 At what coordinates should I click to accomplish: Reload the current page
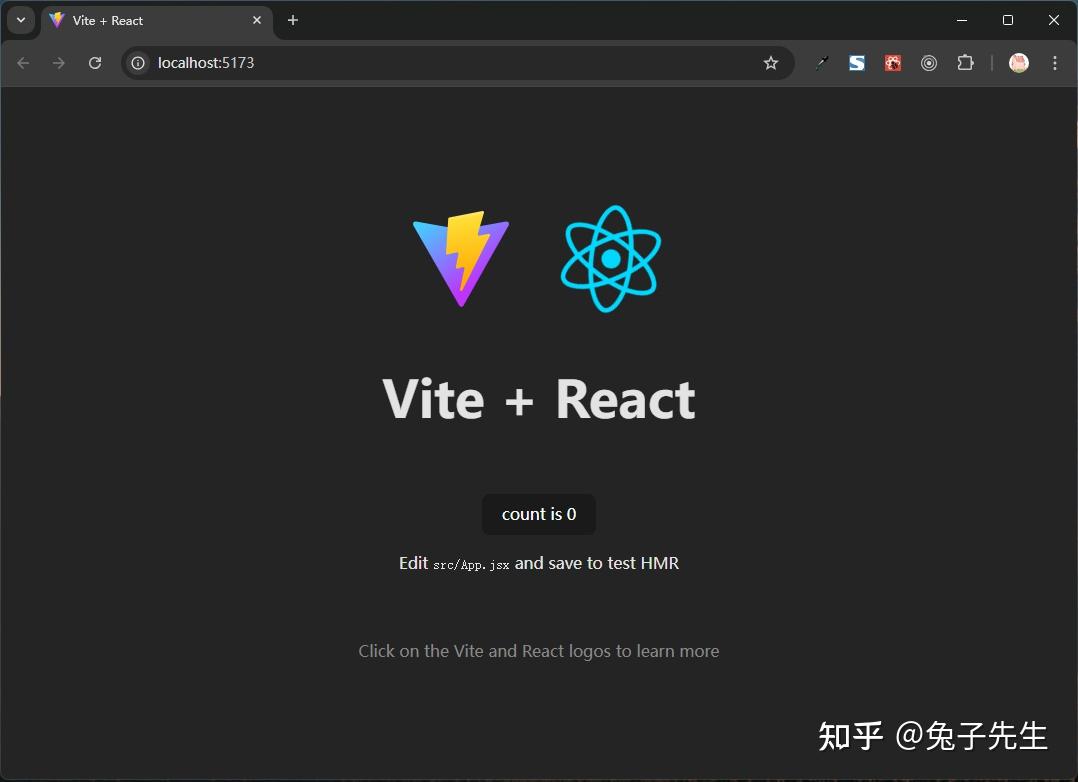[95, 62]
